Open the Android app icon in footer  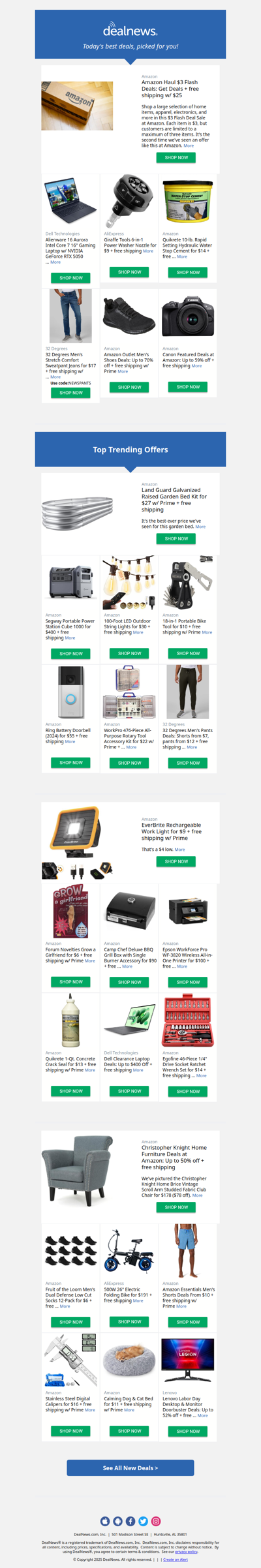click(117, 1521)
